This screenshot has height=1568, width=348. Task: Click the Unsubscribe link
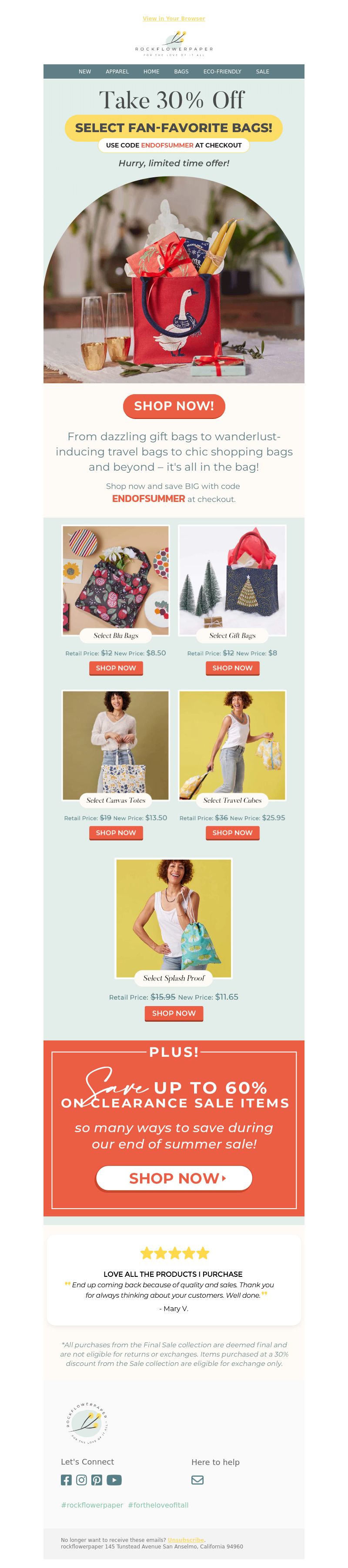(186, 1539)
